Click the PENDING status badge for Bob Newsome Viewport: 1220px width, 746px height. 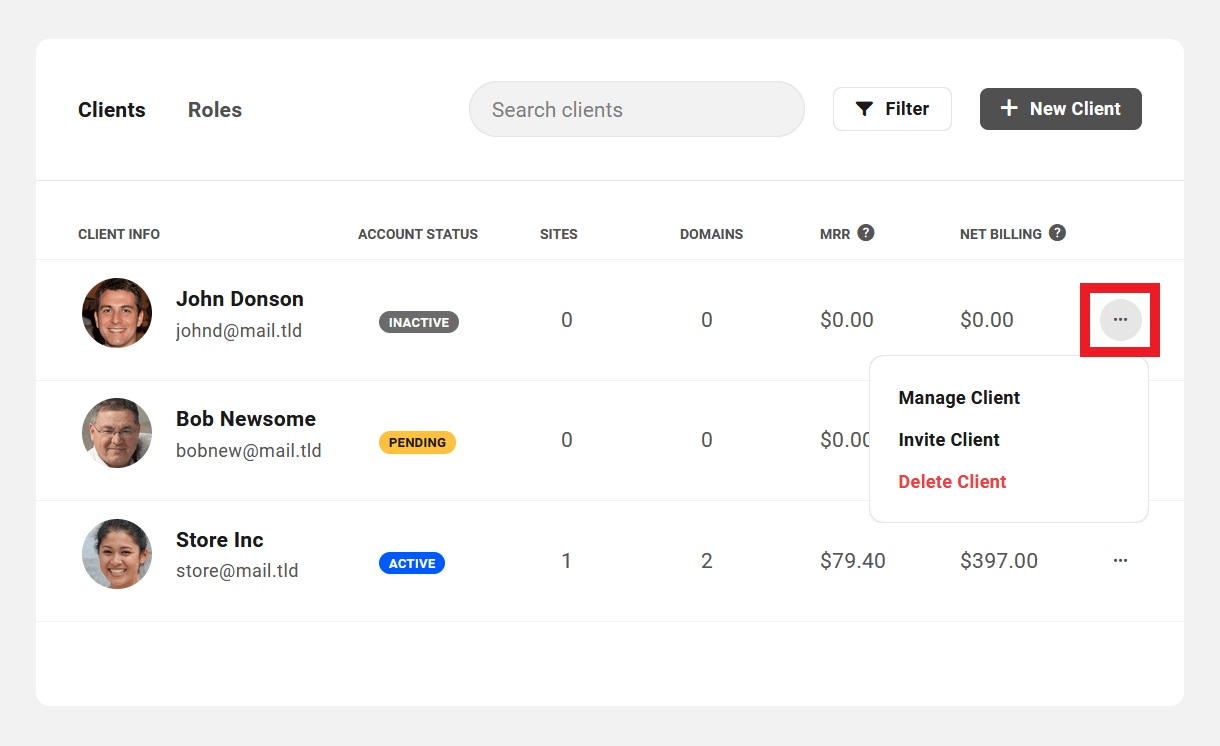pyautogui.click(x=417, y=442)
